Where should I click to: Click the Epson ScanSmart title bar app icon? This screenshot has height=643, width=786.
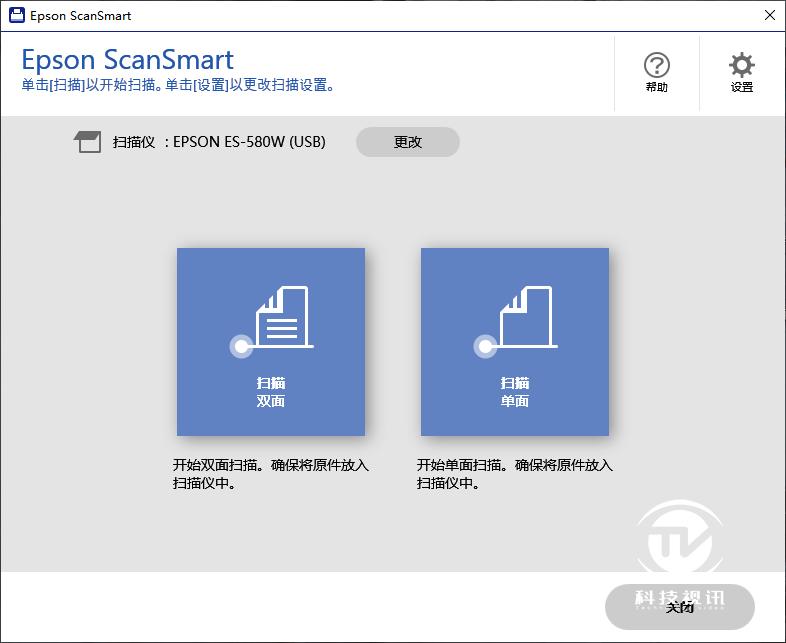(x=17, y=15)
